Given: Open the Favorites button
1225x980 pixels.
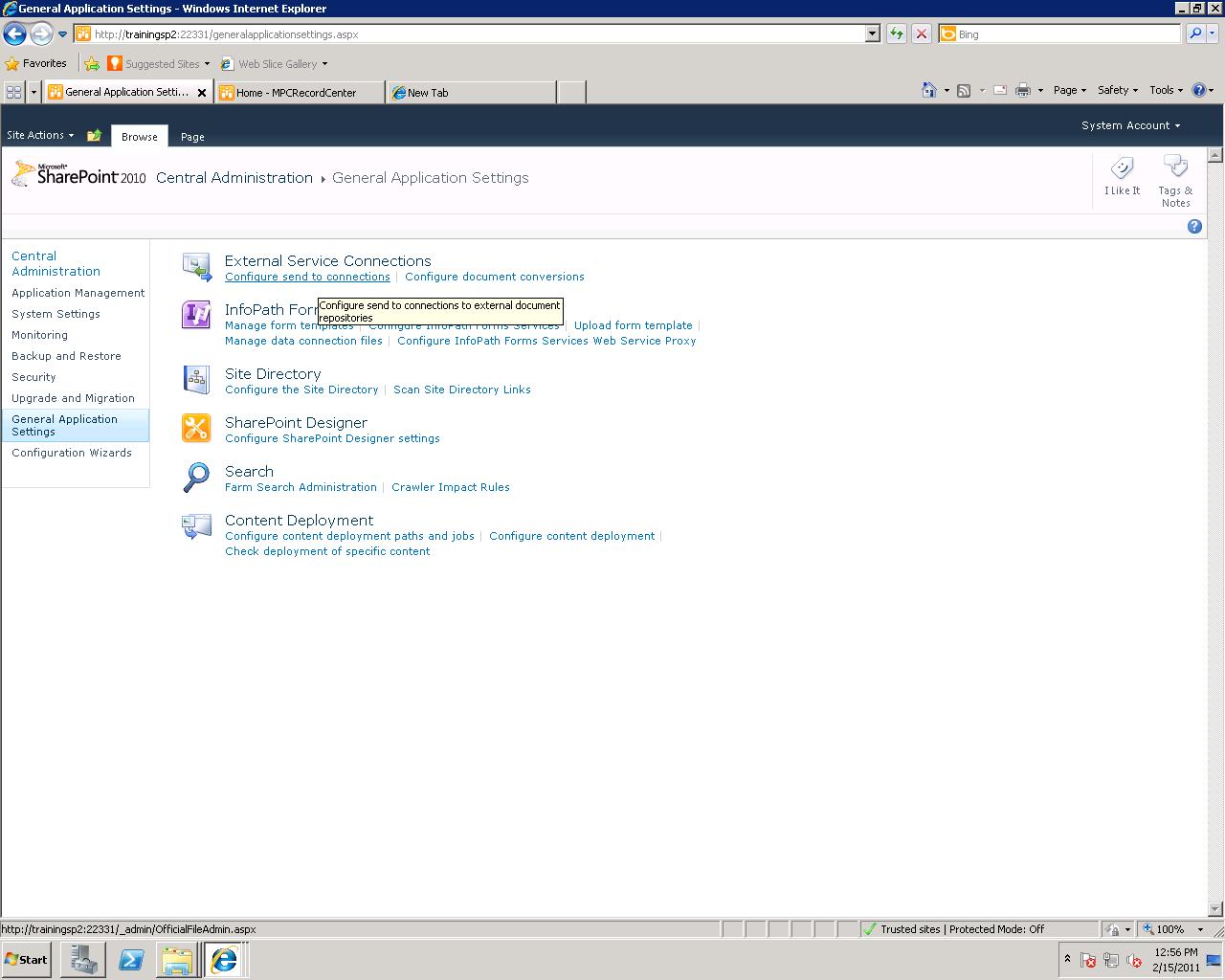Looking at the screenshot, I should coord(36,64).
